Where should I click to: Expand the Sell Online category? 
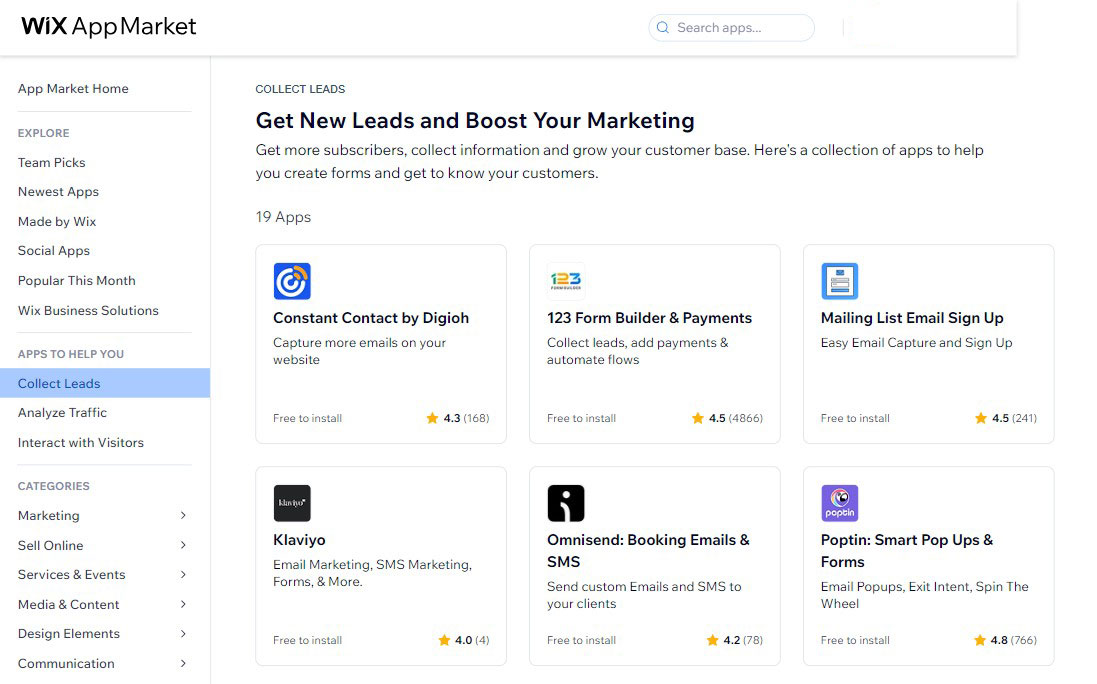pyautogui.click(x=183, y=546)
